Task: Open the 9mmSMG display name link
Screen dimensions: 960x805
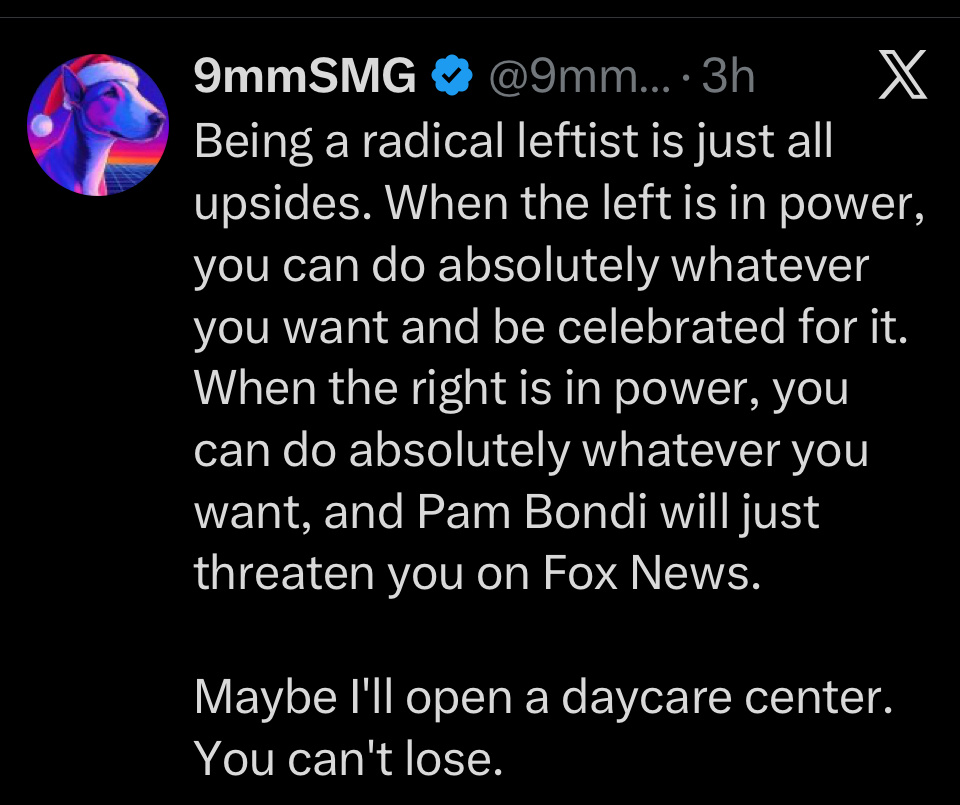Action: click(x=305, y=77)
